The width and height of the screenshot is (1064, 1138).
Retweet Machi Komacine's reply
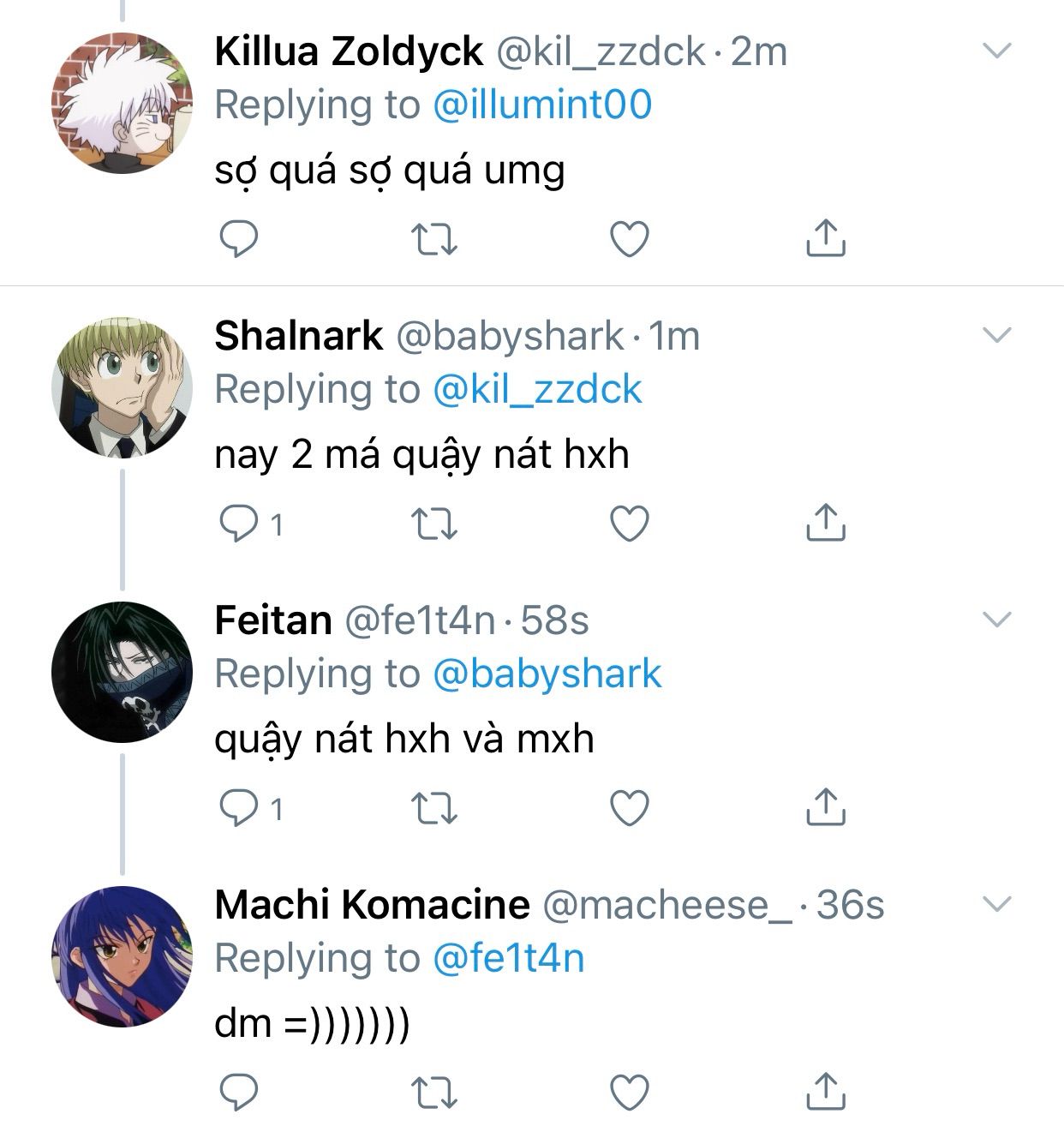tap(434, 1093)
